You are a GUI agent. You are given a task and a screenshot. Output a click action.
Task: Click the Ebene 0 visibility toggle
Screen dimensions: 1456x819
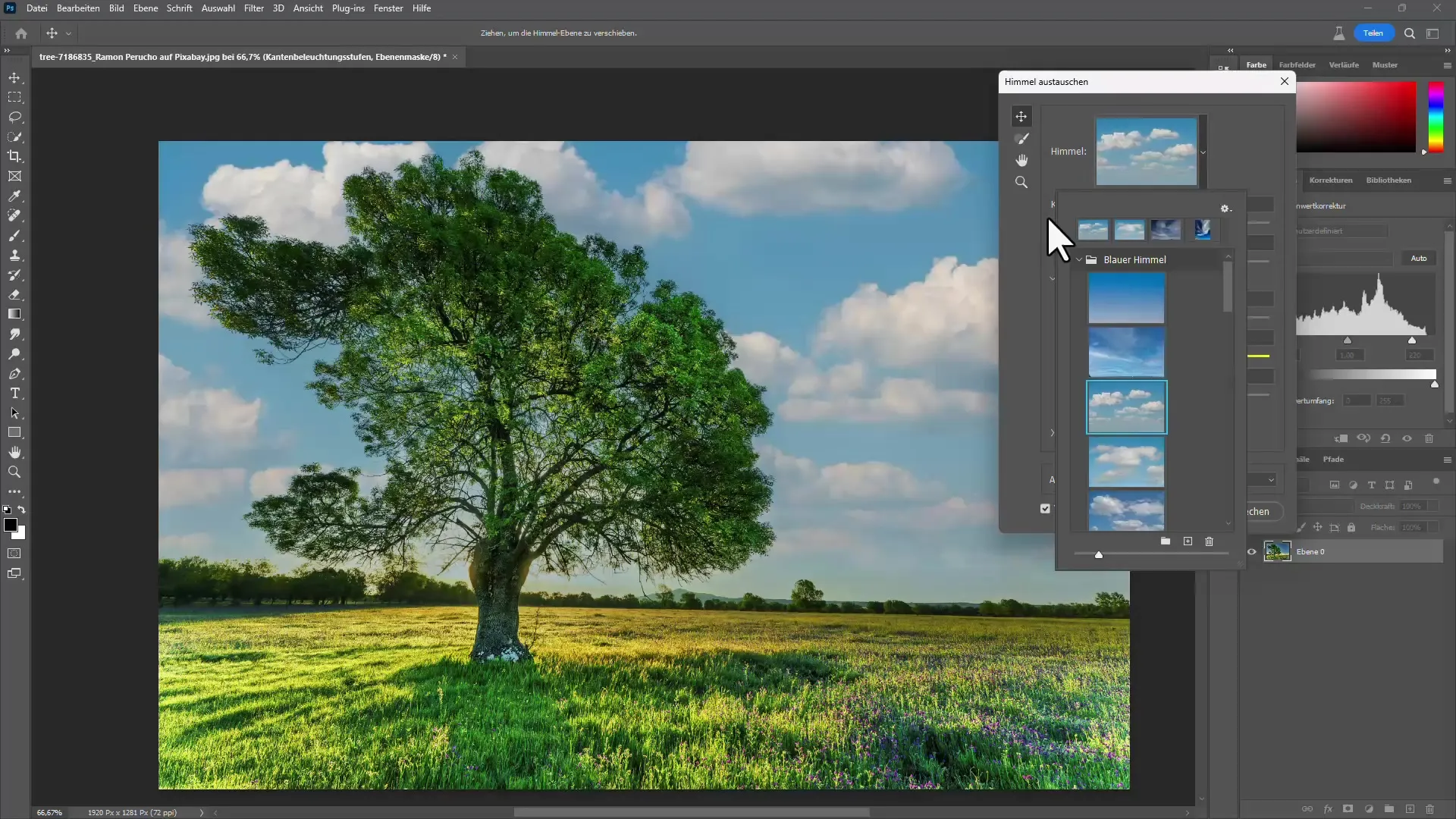1253,551
